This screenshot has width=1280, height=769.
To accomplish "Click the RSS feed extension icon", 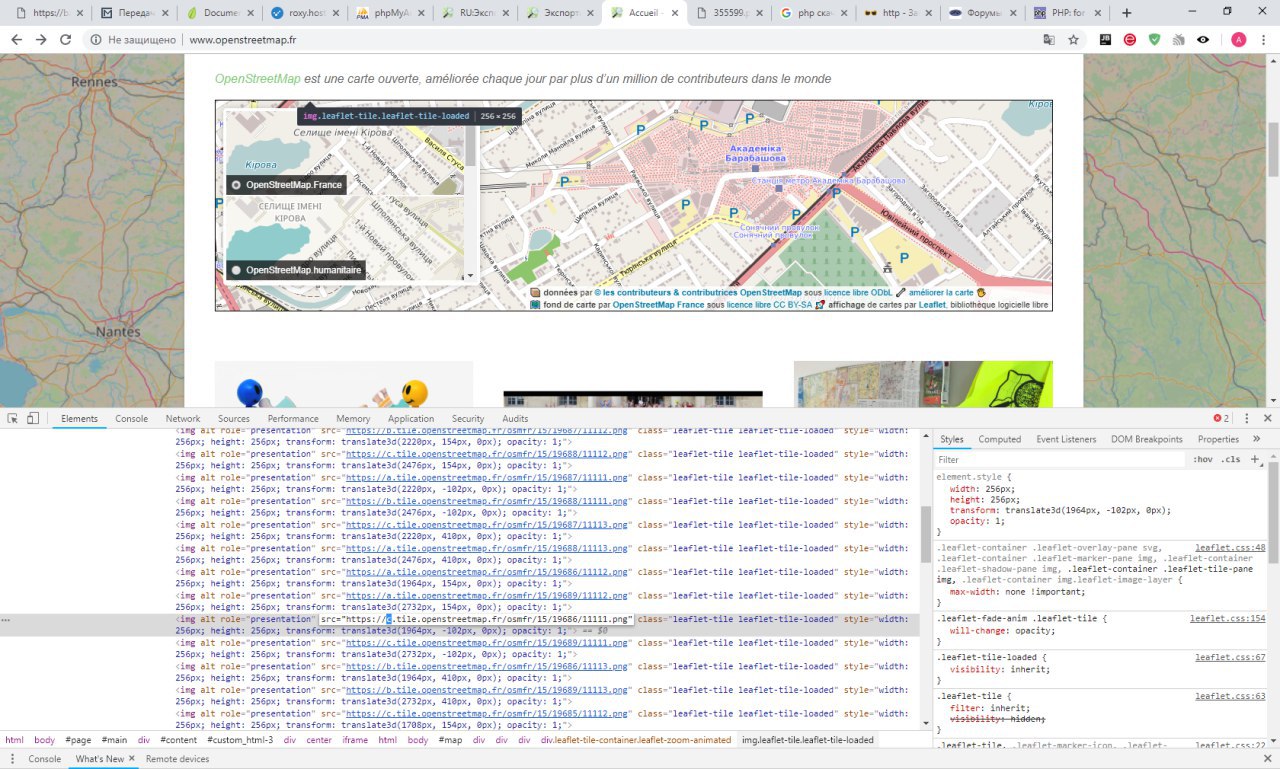I will click(1179, 40).
